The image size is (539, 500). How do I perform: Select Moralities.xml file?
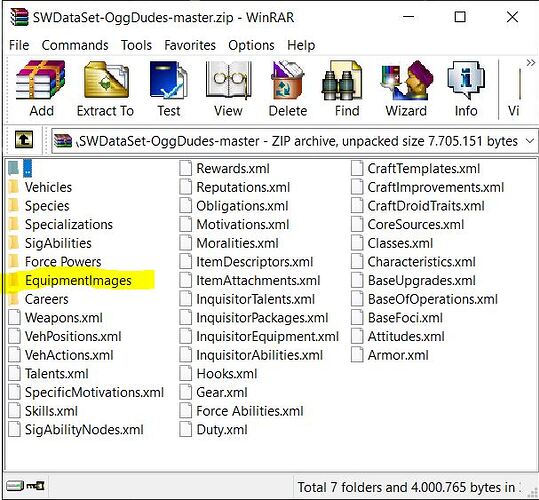click(229, 243)
